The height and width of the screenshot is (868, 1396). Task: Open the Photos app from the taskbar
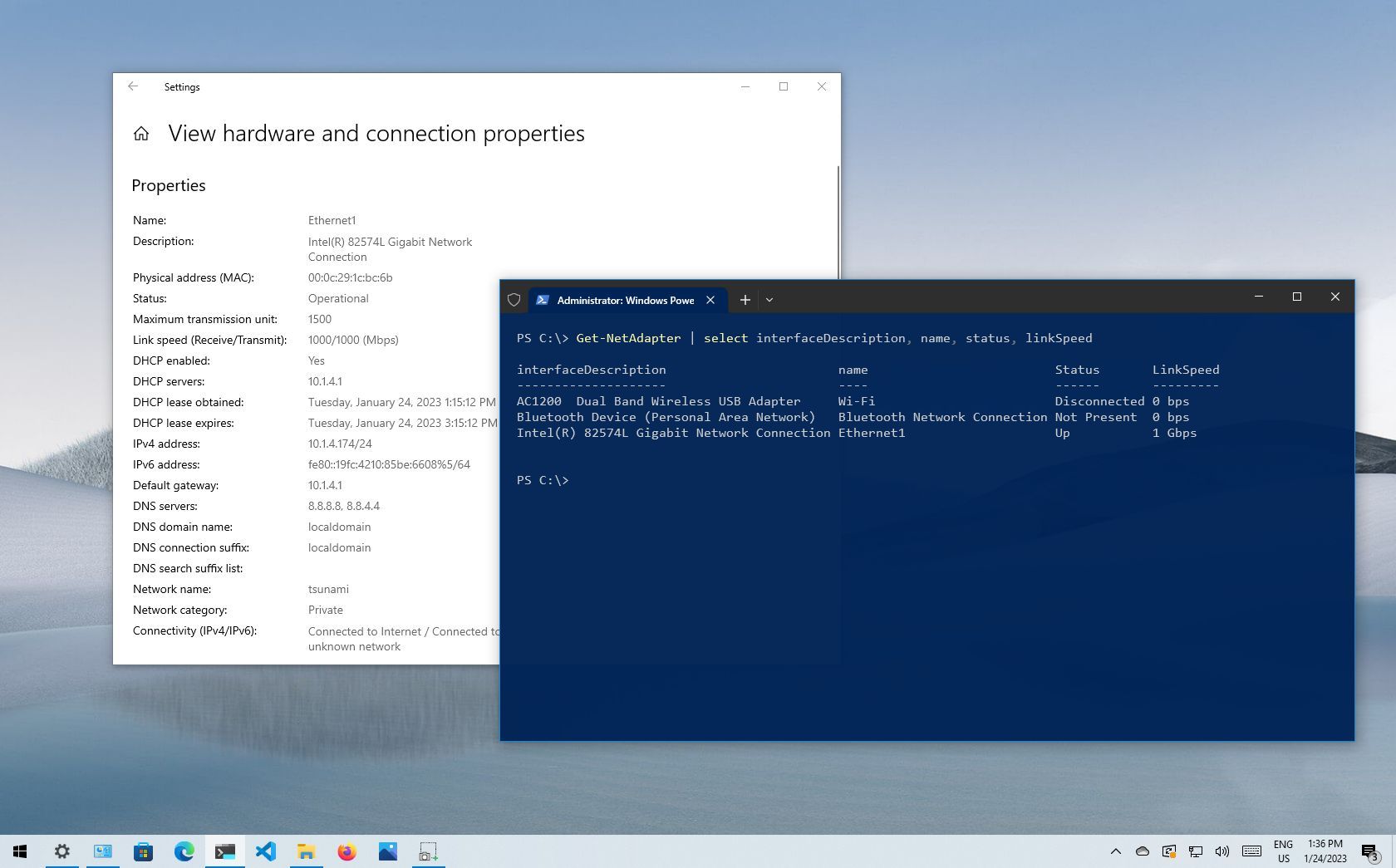pyautogui.click(x=387, y=851)
